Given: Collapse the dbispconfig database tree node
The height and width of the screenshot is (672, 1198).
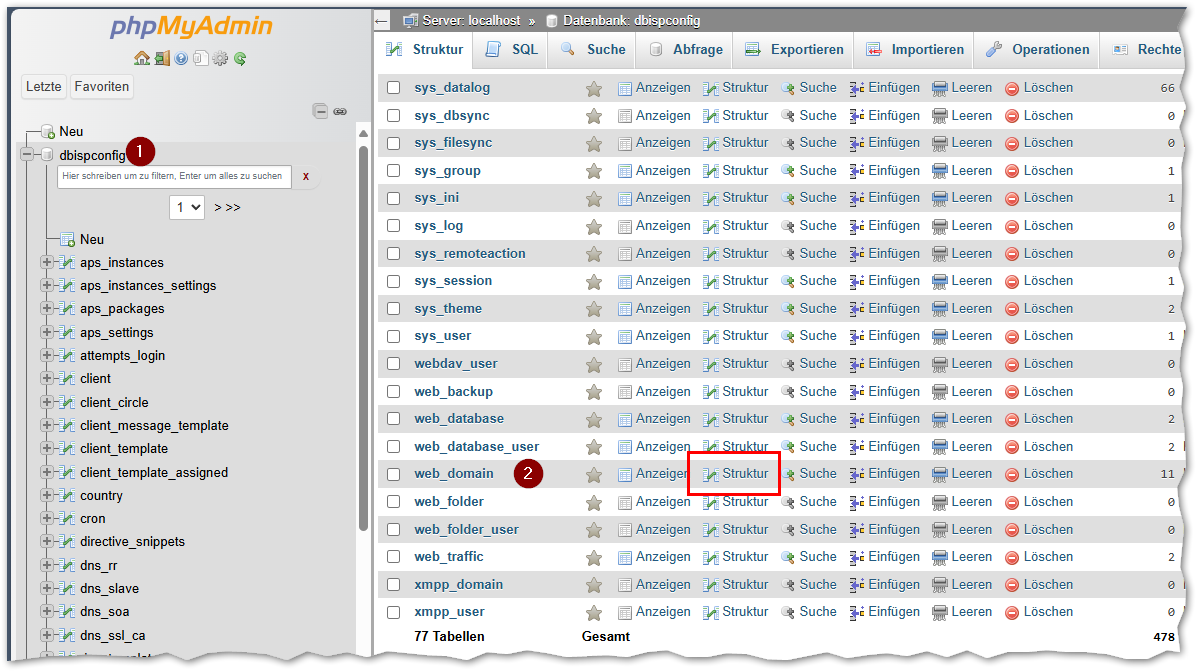Looking at the screenshot, I should [27, 154].
